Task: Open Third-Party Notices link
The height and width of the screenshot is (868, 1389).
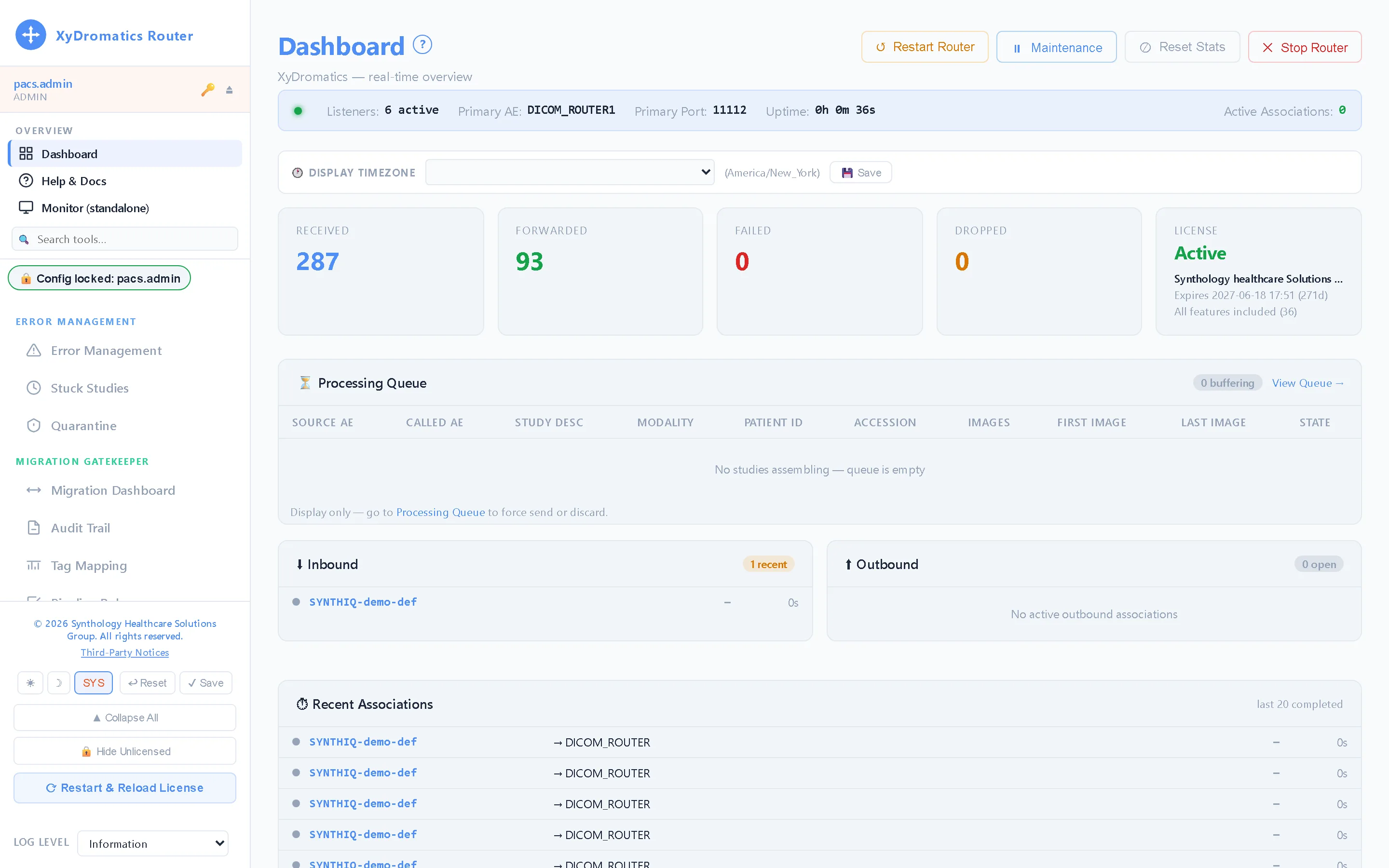Action: point(124,652)
